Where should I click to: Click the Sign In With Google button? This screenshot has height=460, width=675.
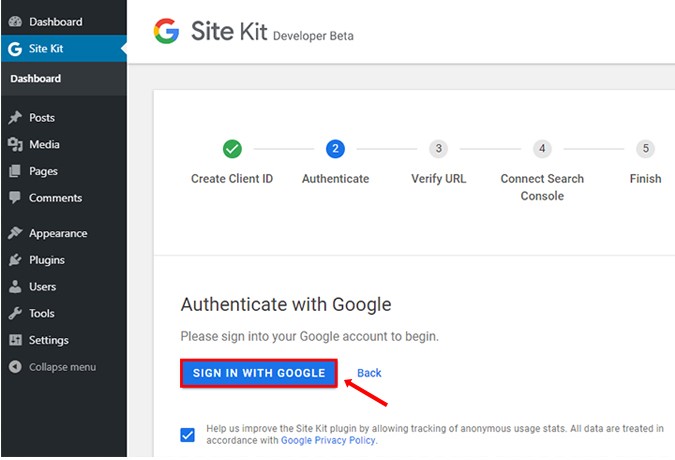(x=259, y=373)
